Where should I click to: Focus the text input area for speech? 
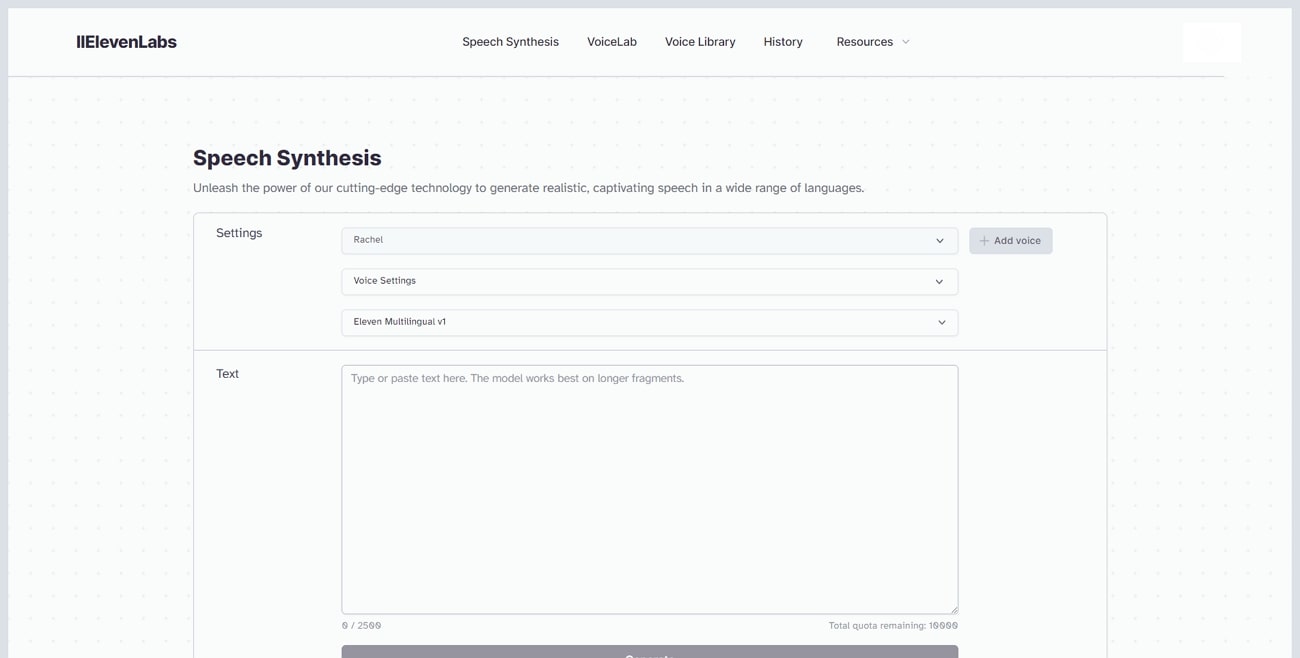[649, 489]
